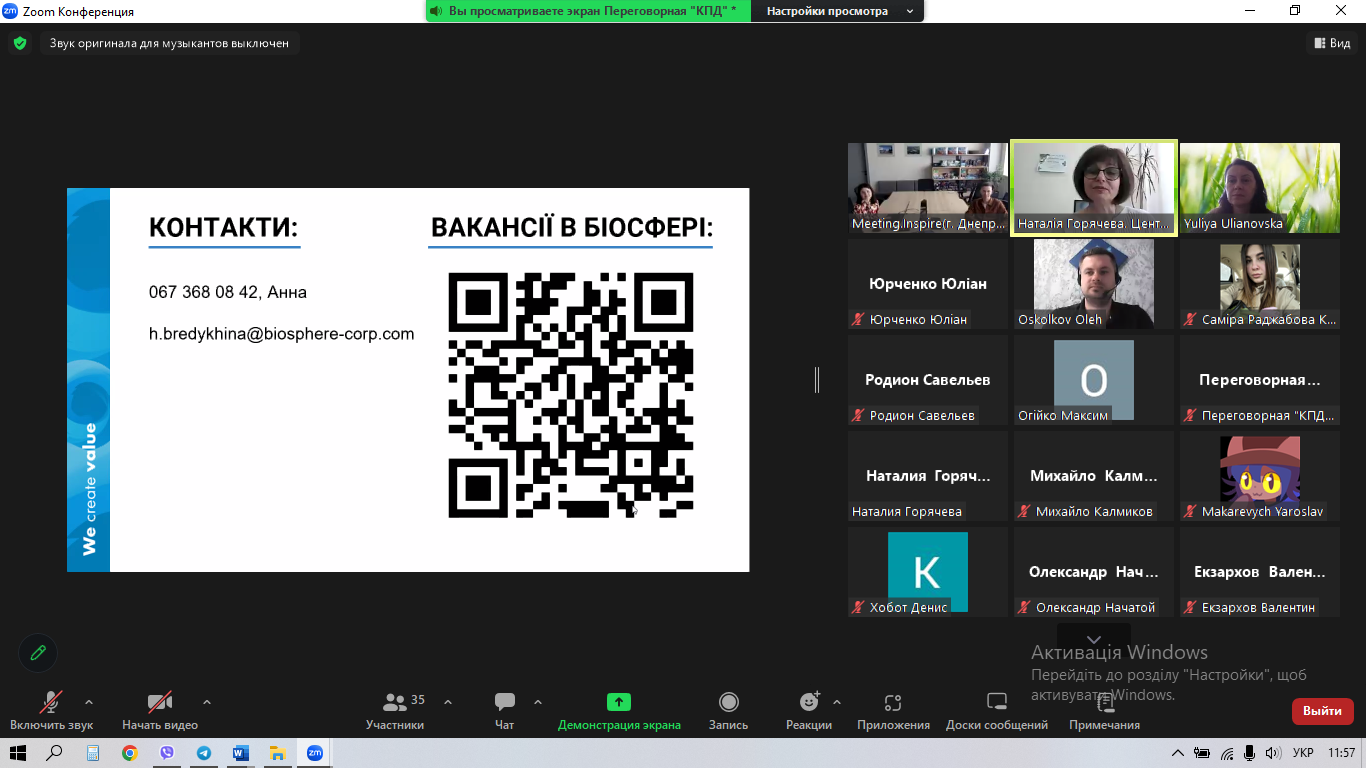Select Хобот Денис participant tile
The height and width of the screenshot is (768, 1366).
tap(928, 572)
